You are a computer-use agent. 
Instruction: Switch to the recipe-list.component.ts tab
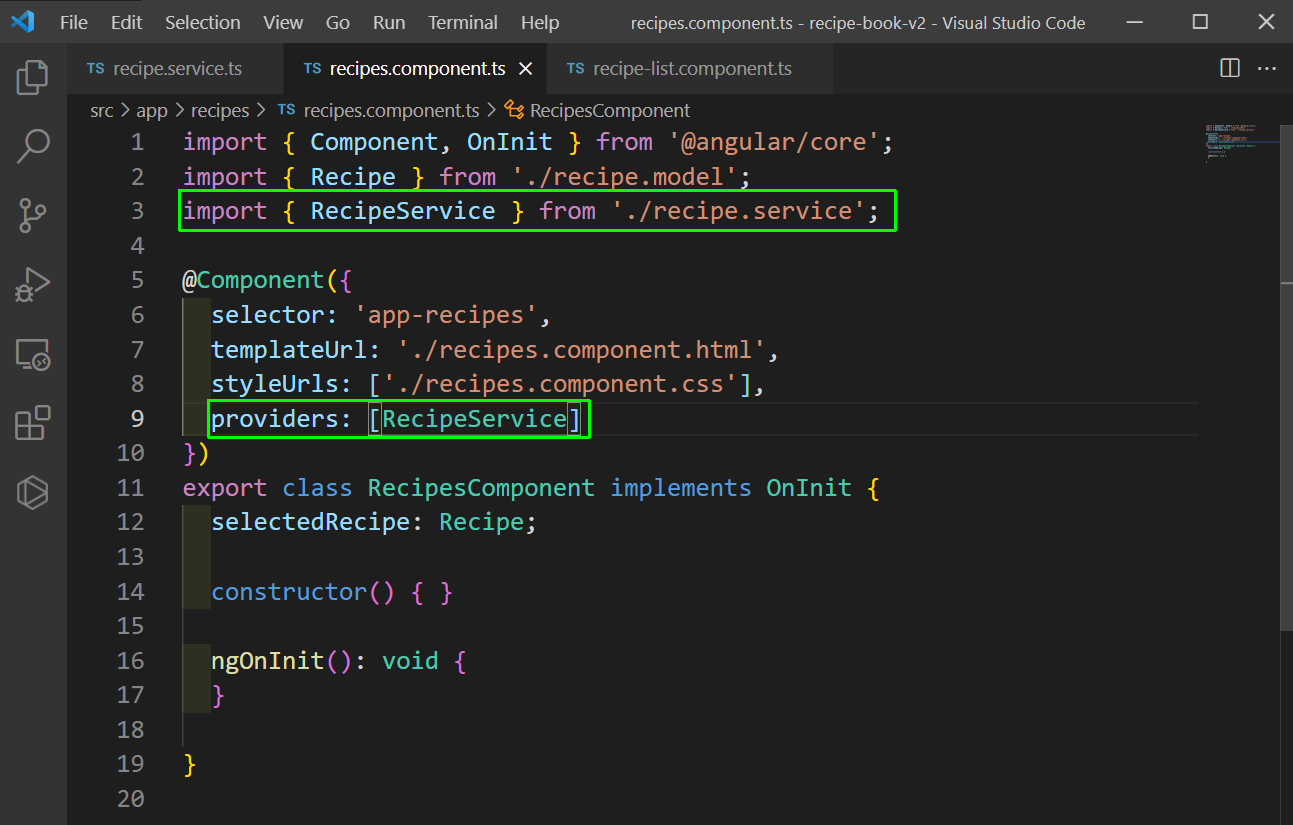[691, 69]
